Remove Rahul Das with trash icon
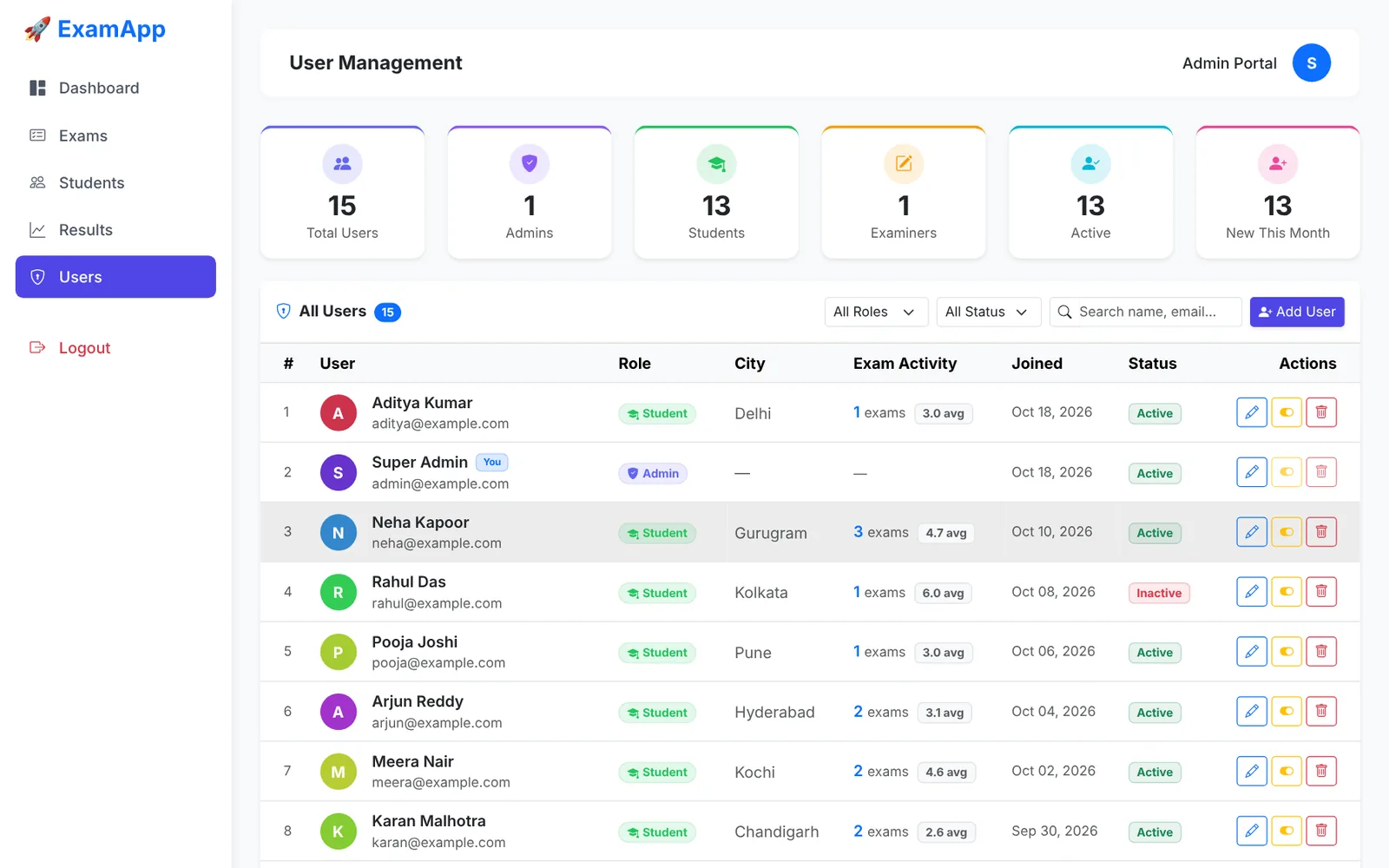Viewport: 1389px width, 868px height. click(1321, 592)
